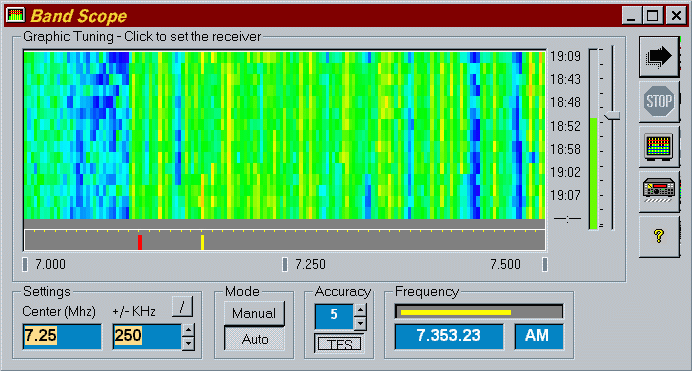Open the spectrum display monitor icon
This screenshot has width=692, height=371.
pyautogui.click(x=659, y=147)
